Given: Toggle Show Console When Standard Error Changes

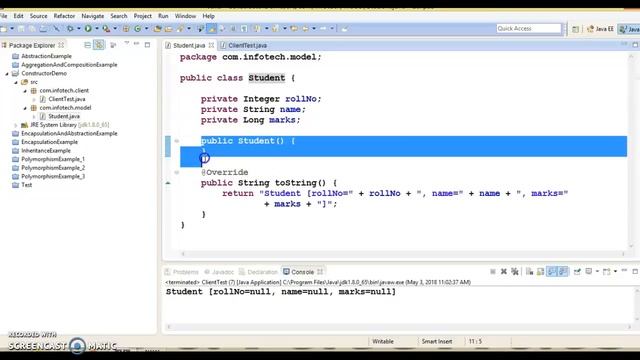Looking at the screenshot, I should pos(563,272).
